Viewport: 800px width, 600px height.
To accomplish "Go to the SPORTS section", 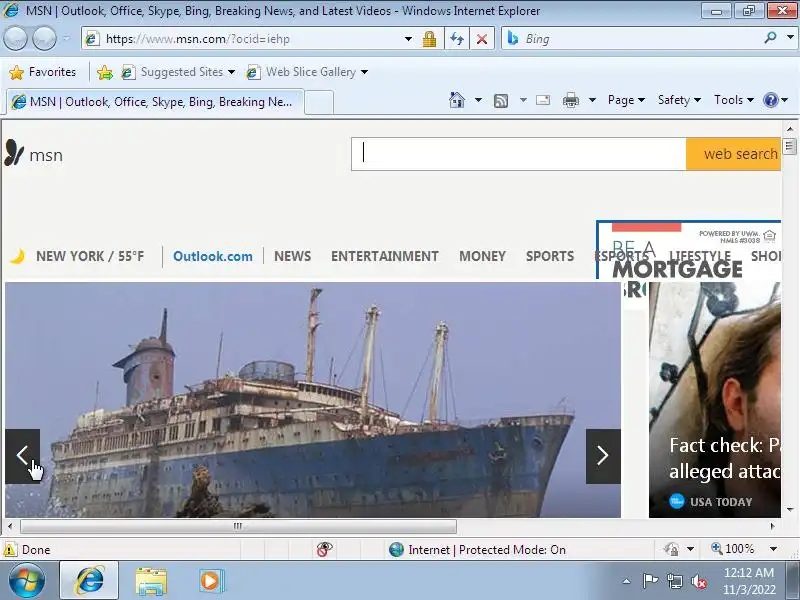I will [x=550, y=256].
